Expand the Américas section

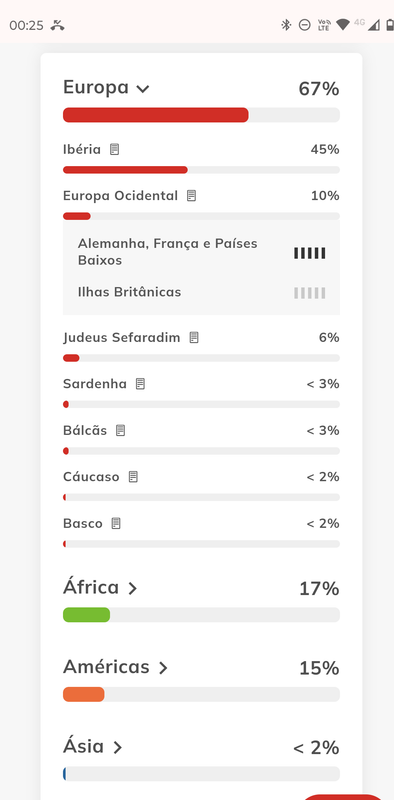coord(163,668)
